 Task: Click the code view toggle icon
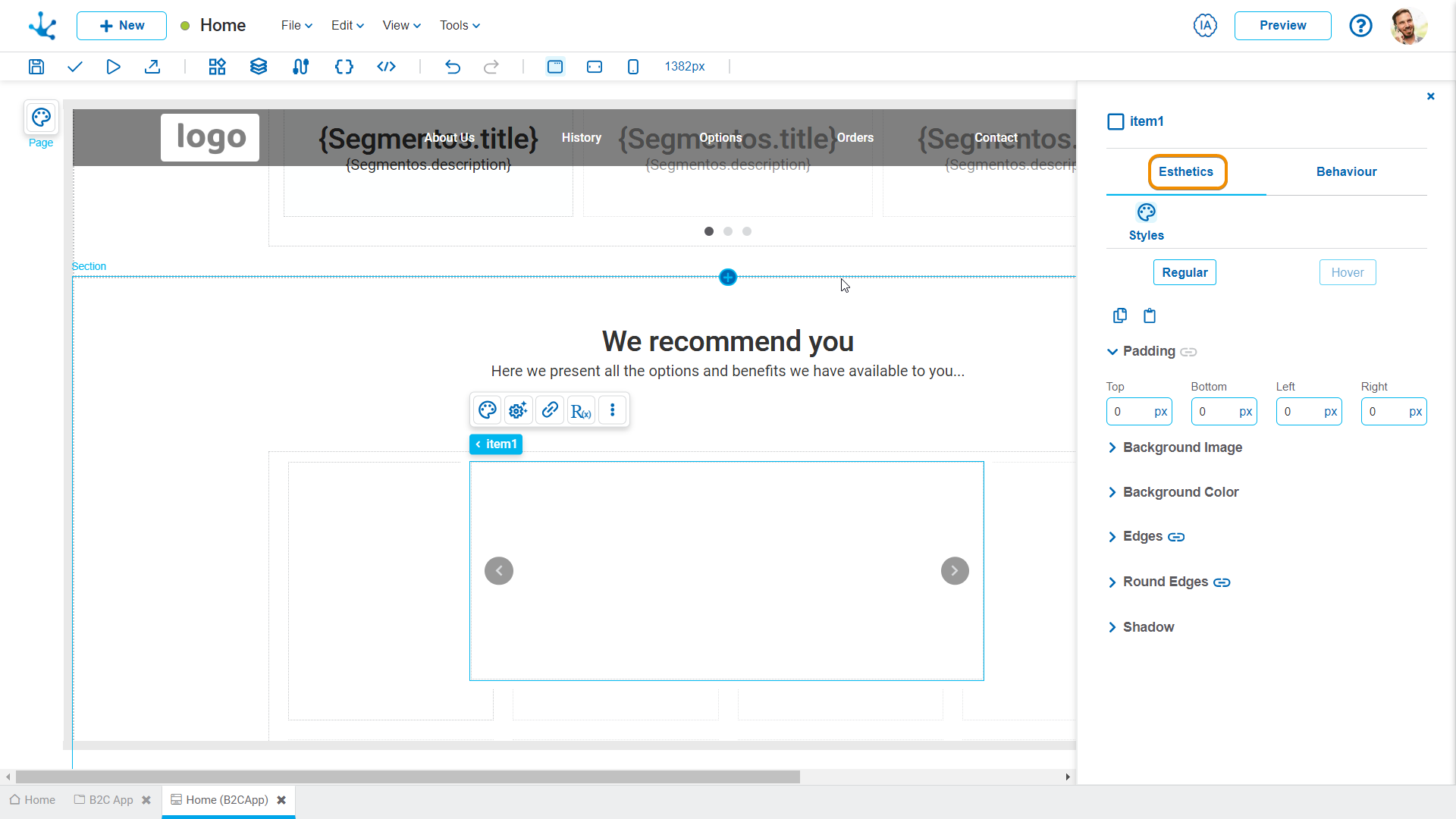click(x=387, y=66)
